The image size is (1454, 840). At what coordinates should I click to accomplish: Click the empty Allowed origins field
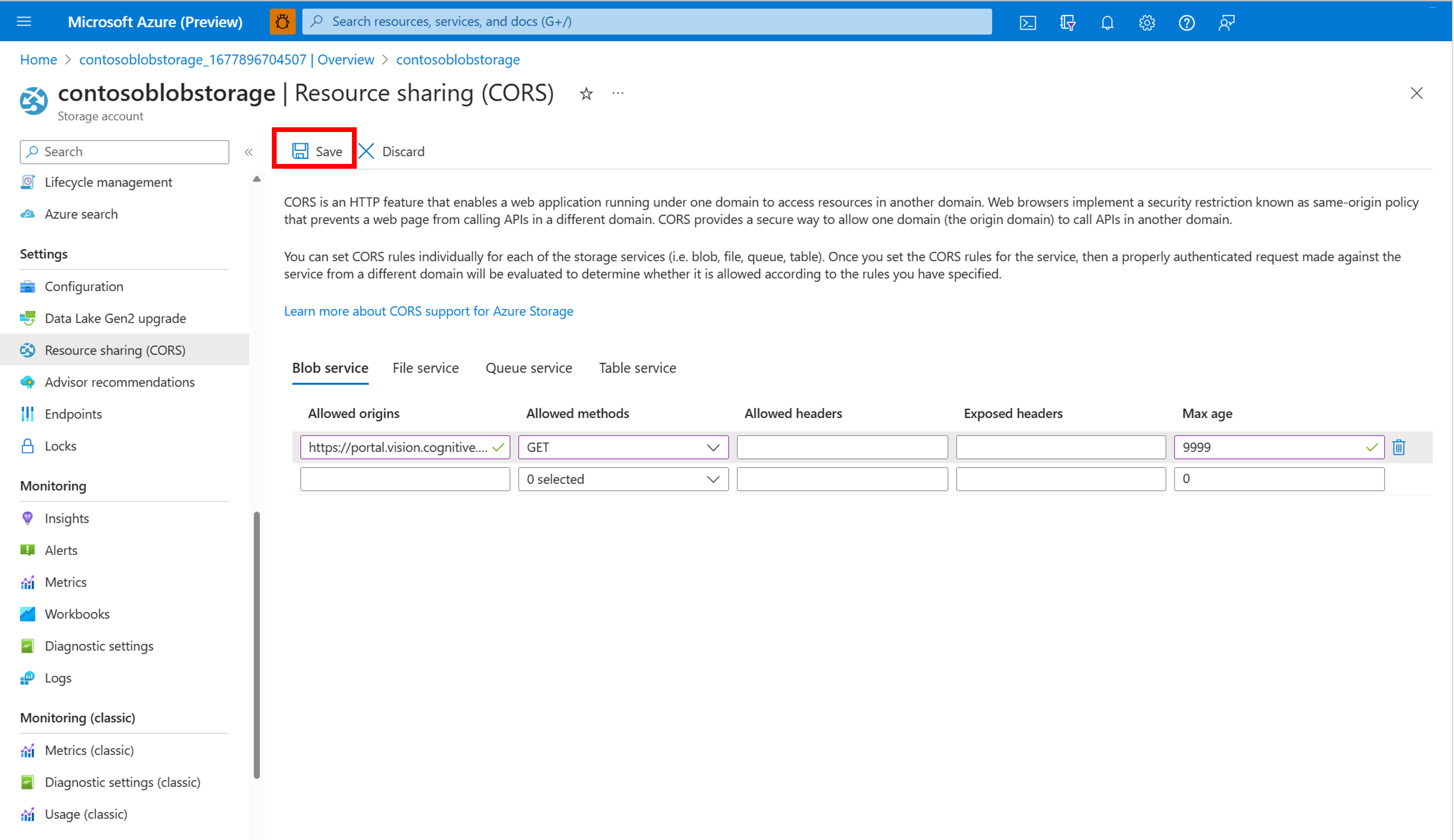[405, 479]
